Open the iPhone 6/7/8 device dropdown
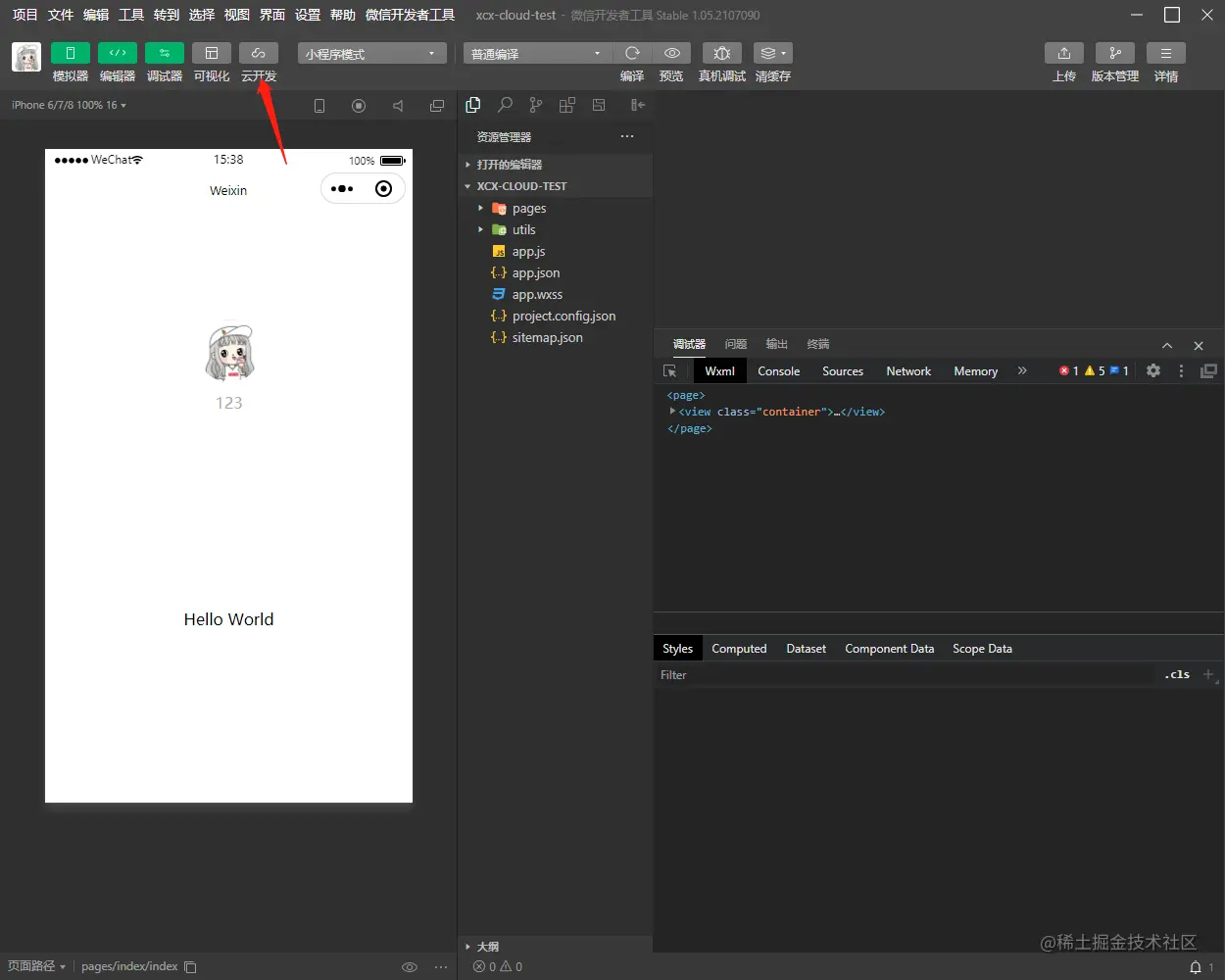The height and width of the screenshot is (980, 1225). pos(69,105)
